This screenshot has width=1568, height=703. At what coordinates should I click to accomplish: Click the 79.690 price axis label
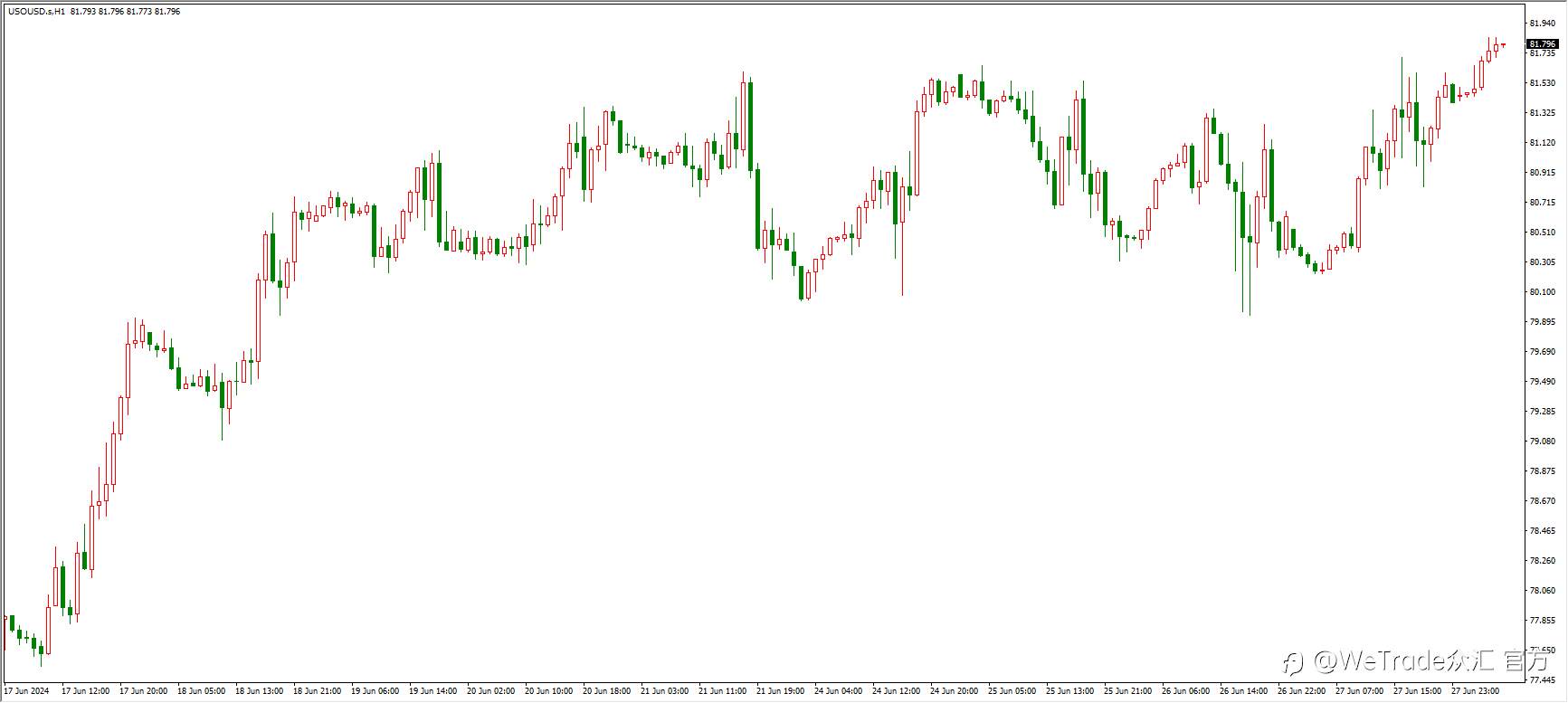click(1542, 352)
